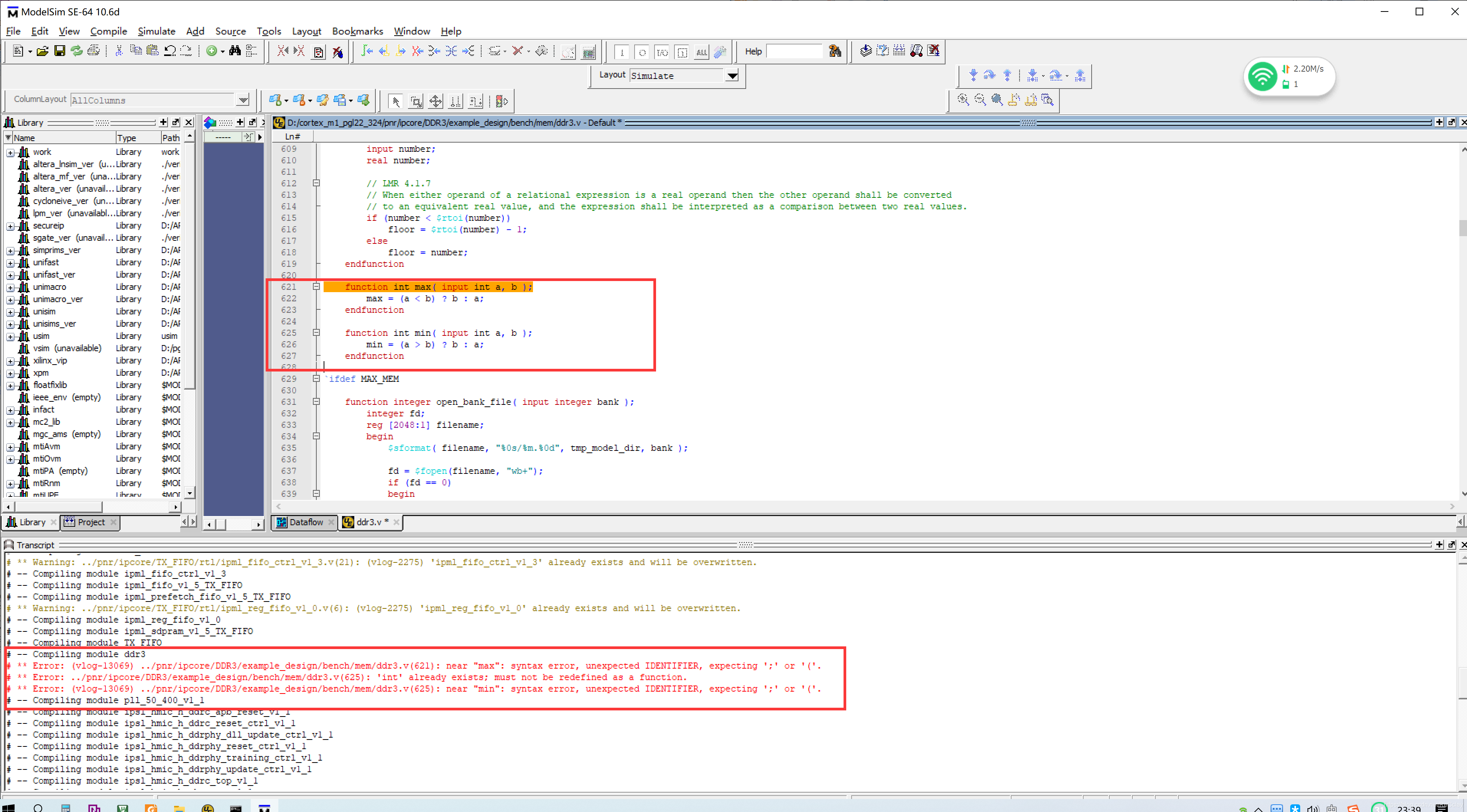This screenshot has width=1467, height=812.
Task: Click the binoculars Find icon
Action: click(235, 51)
